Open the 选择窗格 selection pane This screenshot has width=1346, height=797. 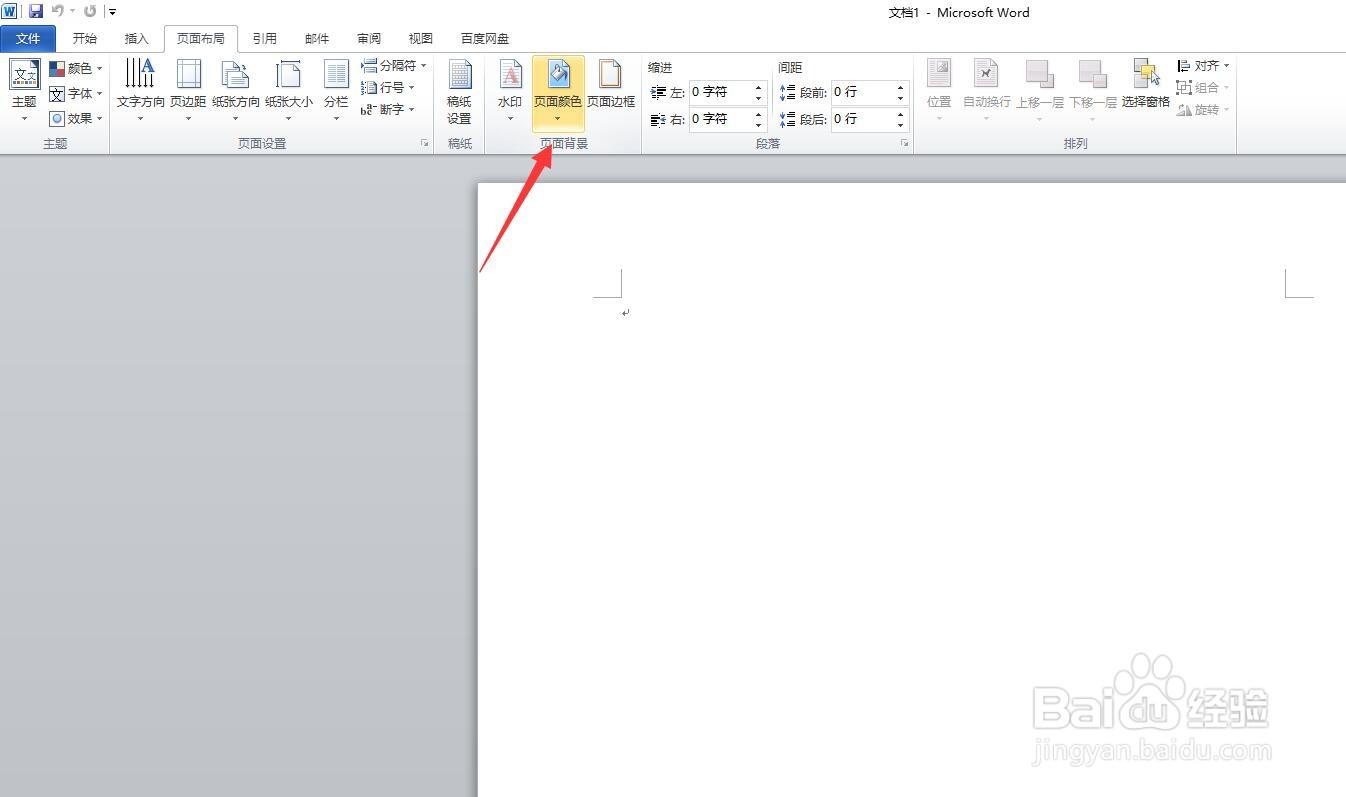pos(1146,84)
